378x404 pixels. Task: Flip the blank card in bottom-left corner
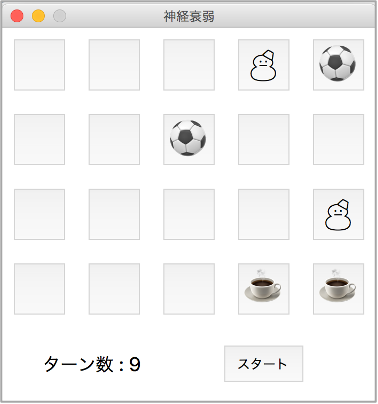pos(39,289)
